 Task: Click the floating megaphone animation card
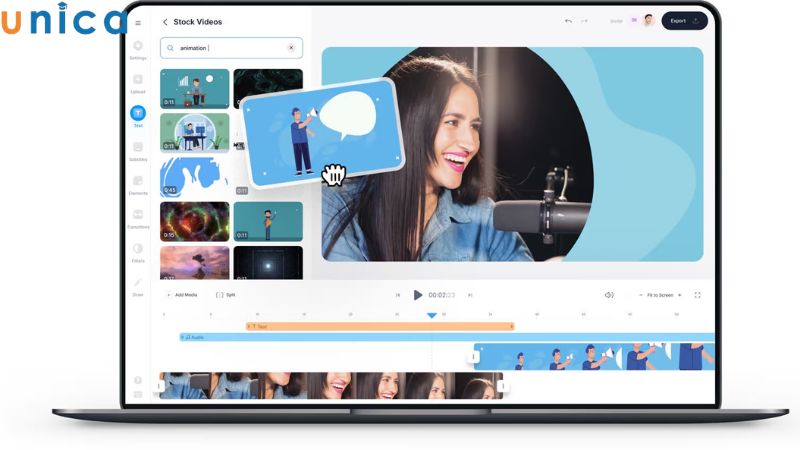[x=323, y=133]
